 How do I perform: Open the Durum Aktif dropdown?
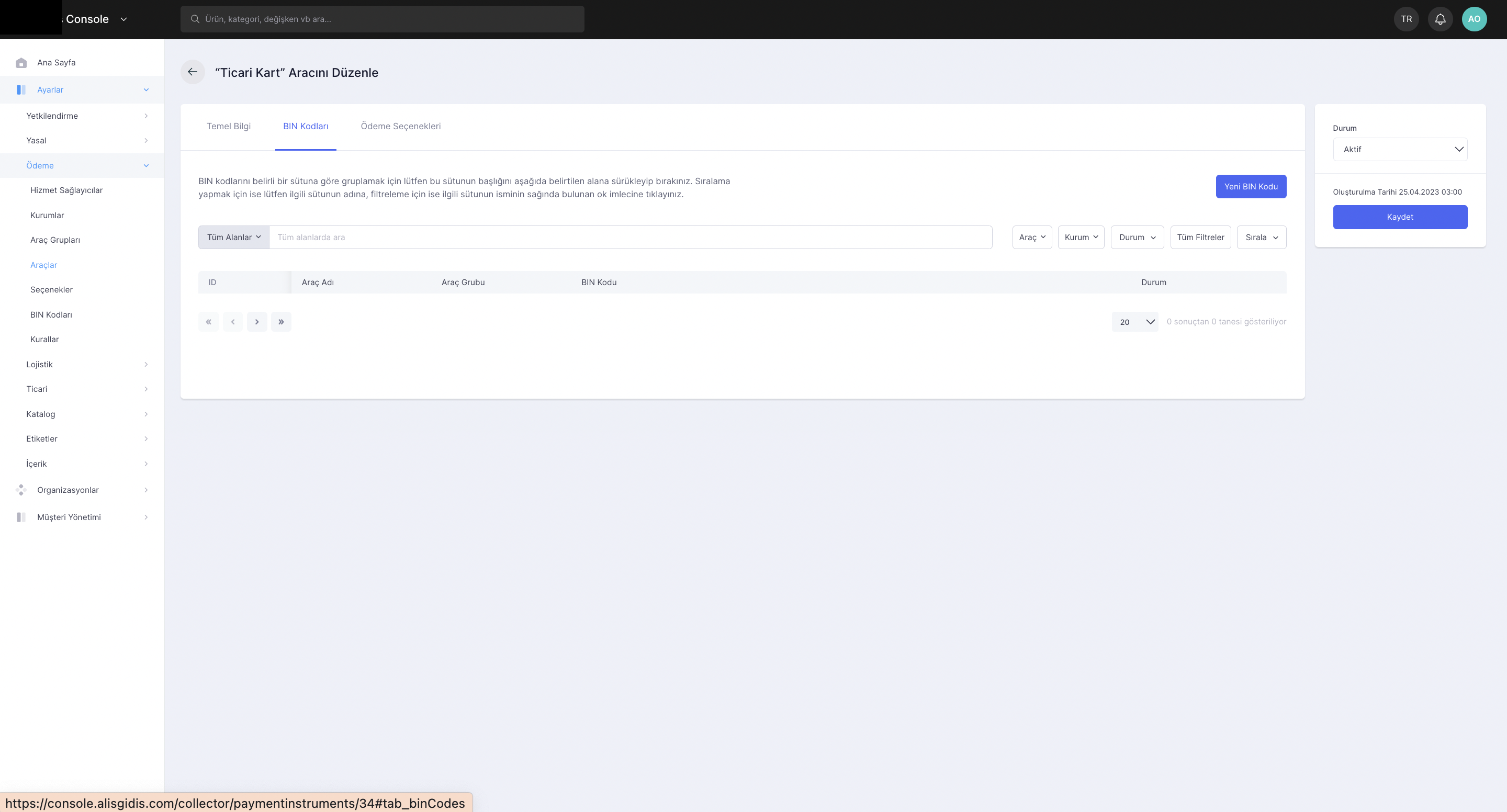[x=1400, y=149]
